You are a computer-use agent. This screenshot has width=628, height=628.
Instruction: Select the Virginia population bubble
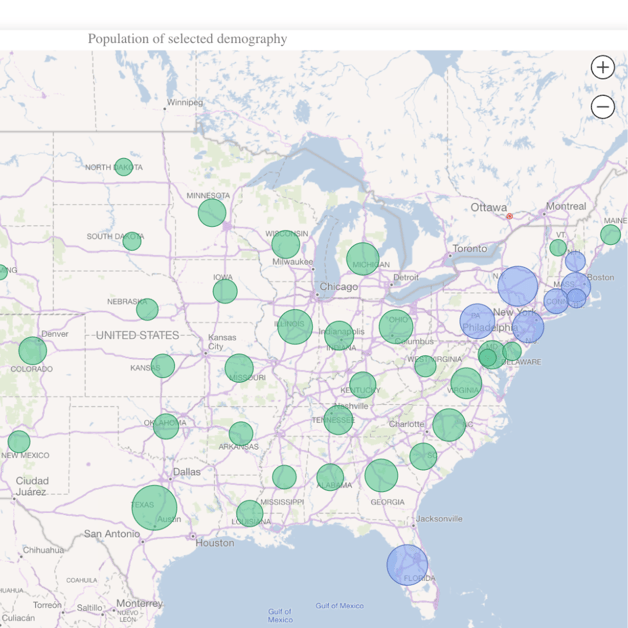466,383
